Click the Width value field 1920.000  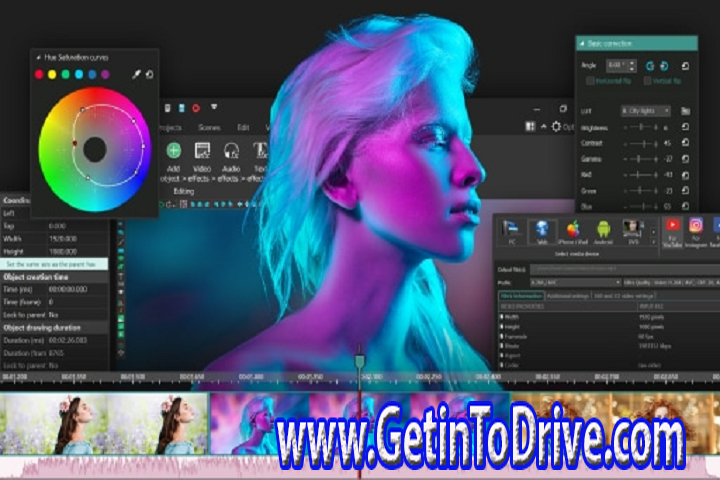77,239
